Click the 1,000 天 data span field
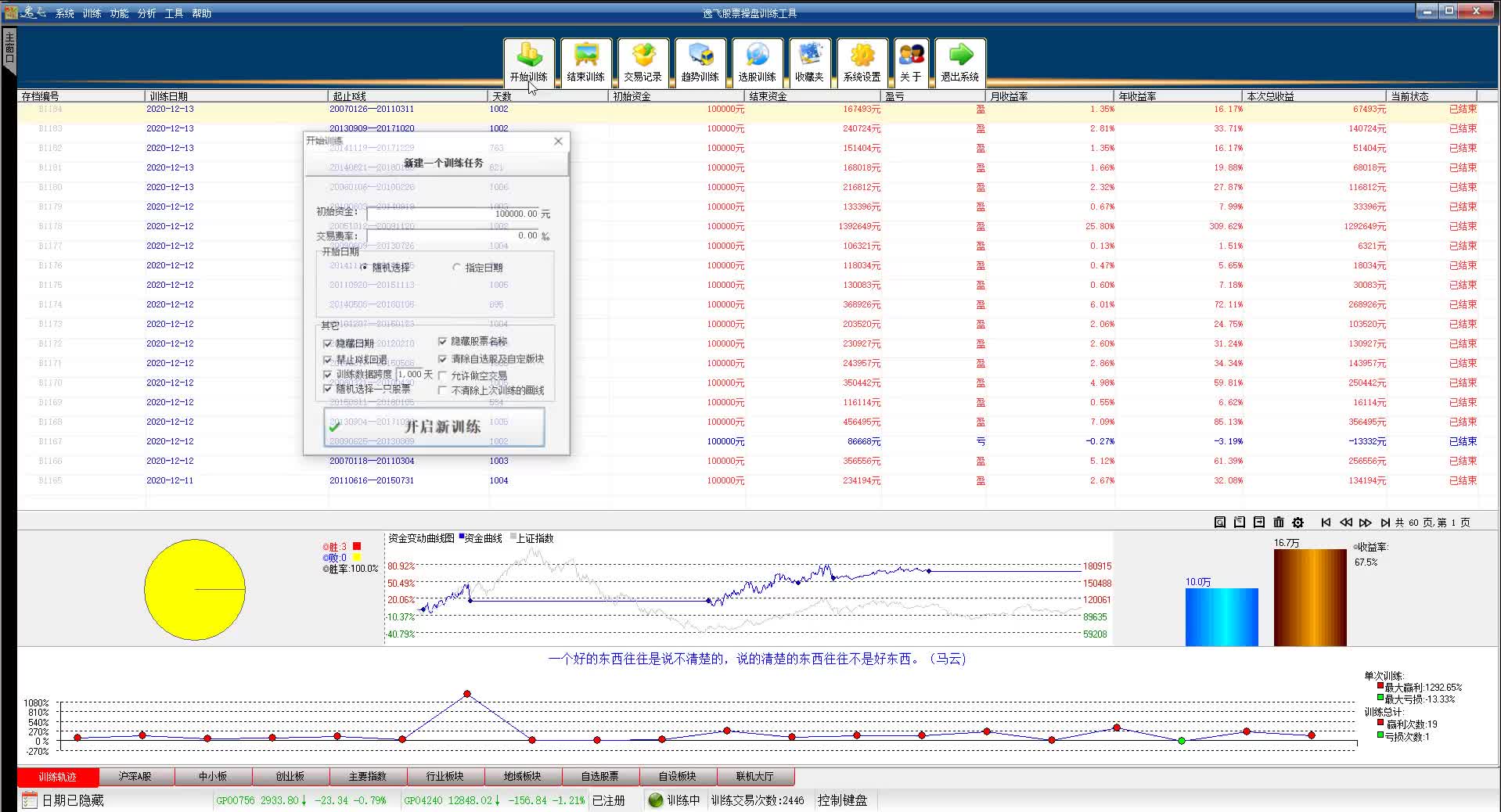The height and width of the screenshot is (812, 1501). [410, 375]
